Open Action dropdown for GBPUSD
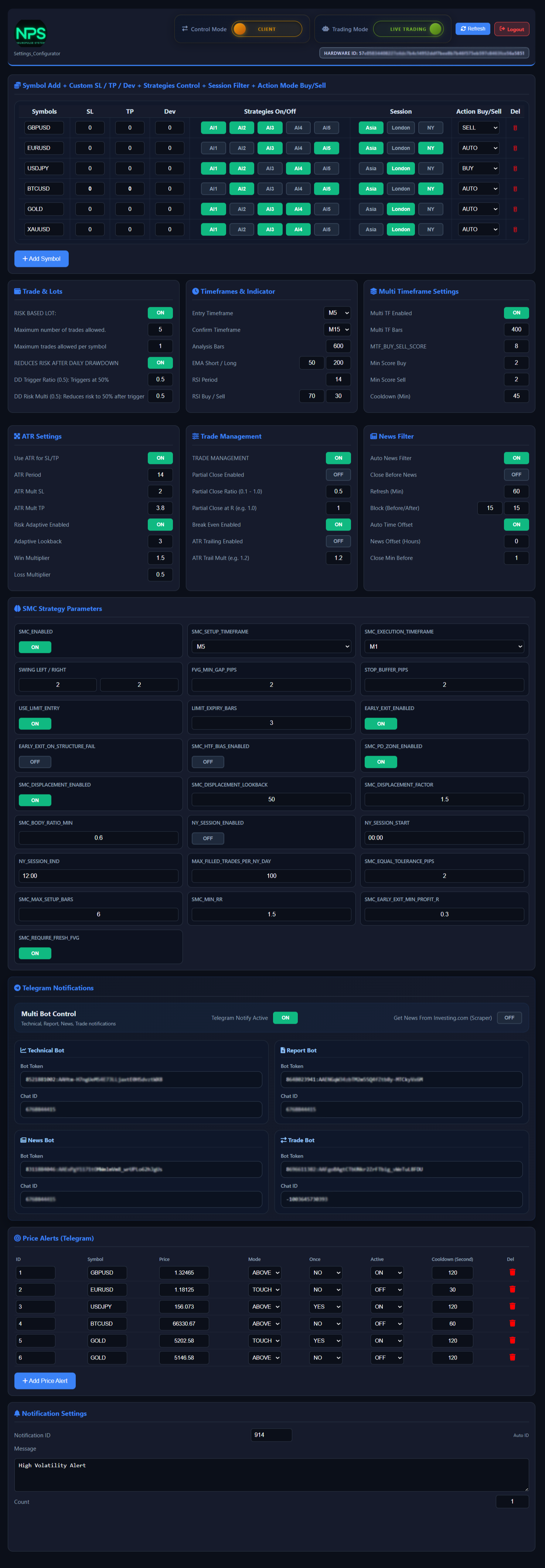Screen dimensions: 545x1568 [479, 128]
